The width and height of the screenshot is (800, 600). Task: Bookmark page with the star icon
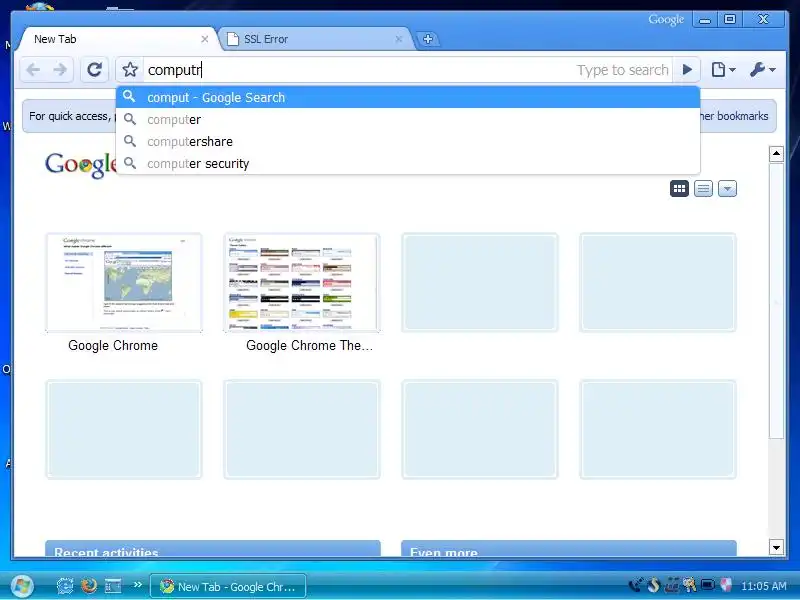pyautogui.click(x=130, y=69)
